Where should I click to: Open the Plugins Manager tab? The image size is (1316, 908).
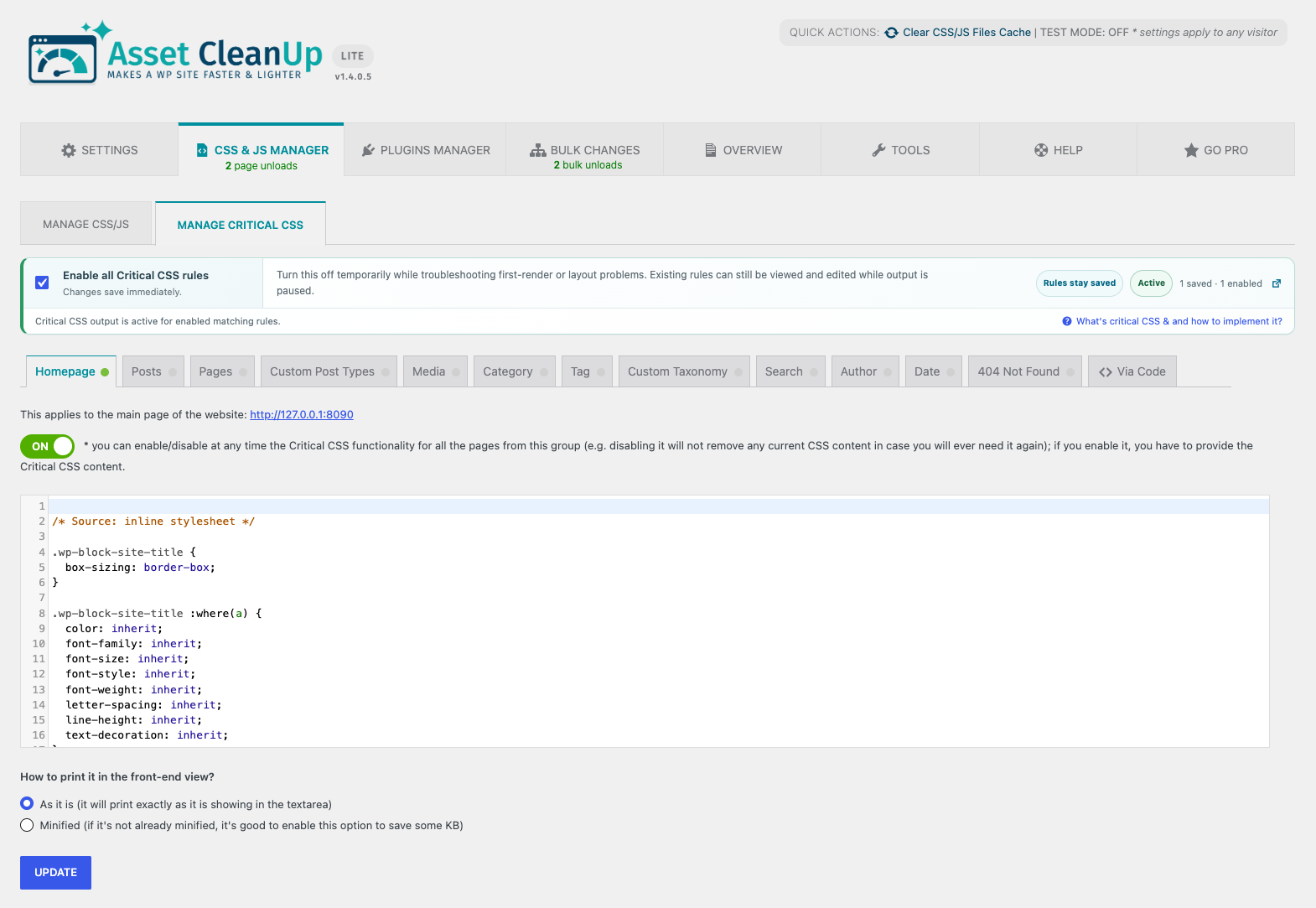425,150
